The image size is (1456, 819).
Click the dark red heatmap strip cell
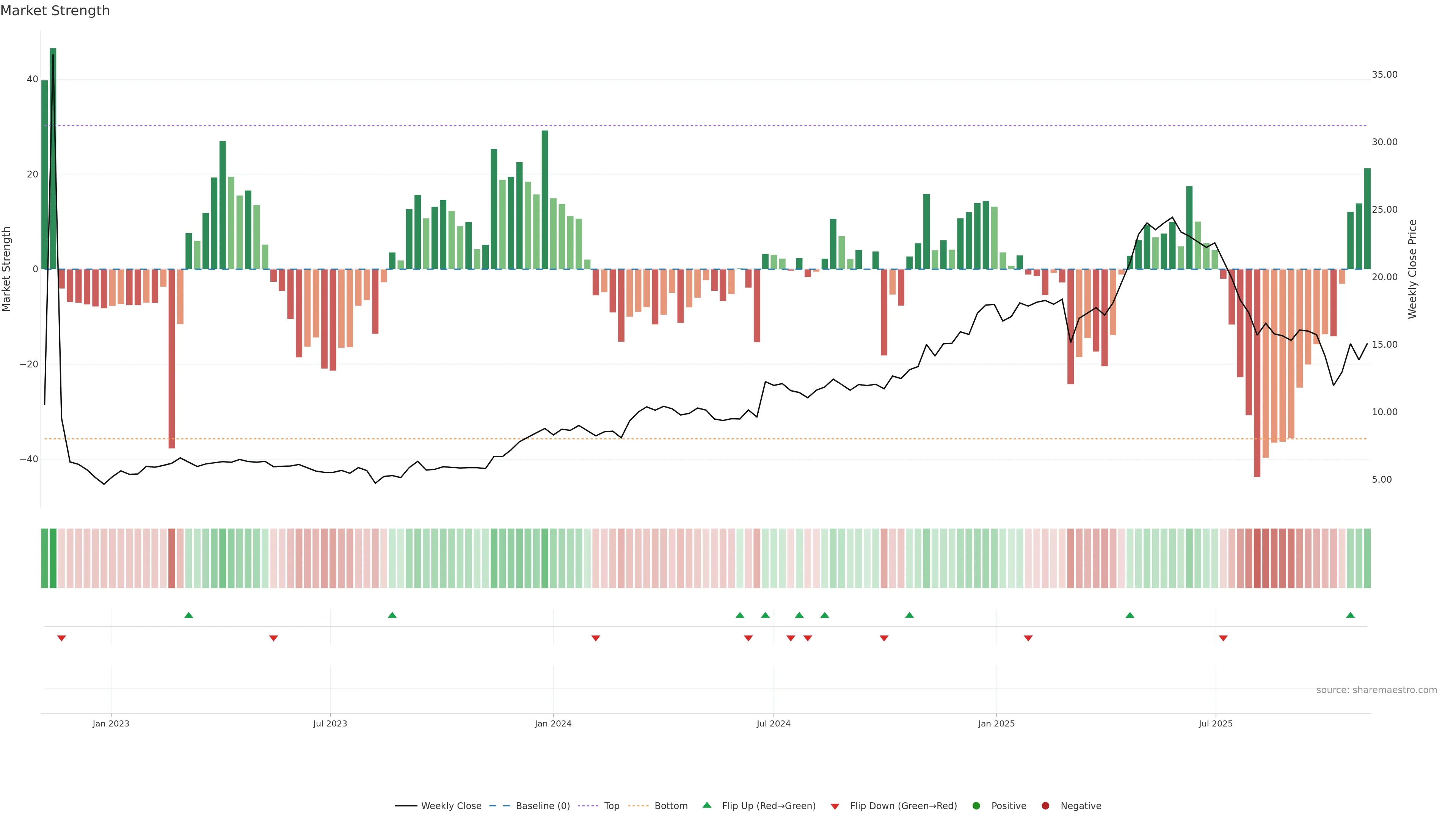pos(1257,559)
